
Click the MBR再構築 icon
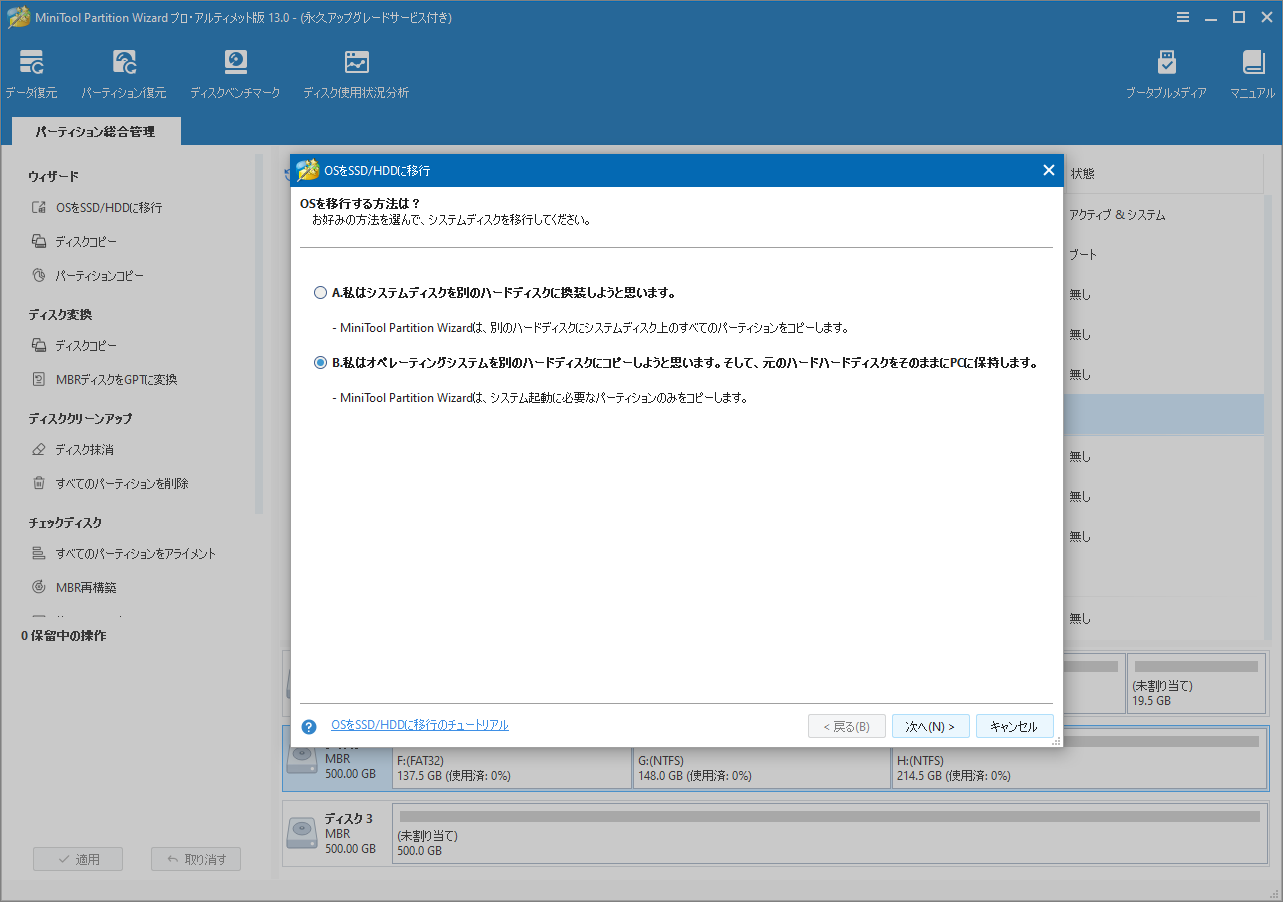(39, 587)
